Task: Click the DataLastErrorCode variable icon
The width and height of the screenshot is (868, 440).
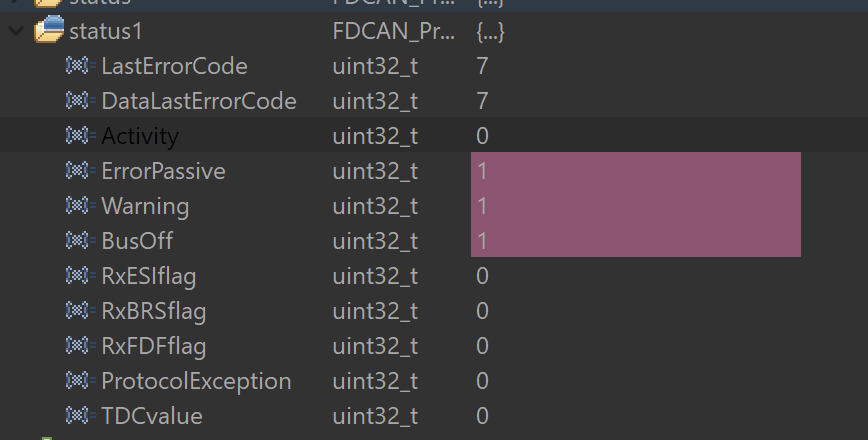Action: tap(80, 101)
